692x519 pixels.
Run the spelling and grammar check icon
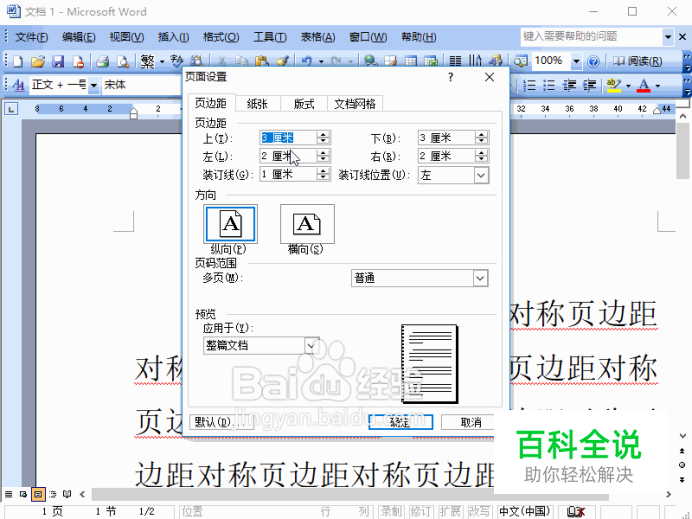tap(177, 61)
